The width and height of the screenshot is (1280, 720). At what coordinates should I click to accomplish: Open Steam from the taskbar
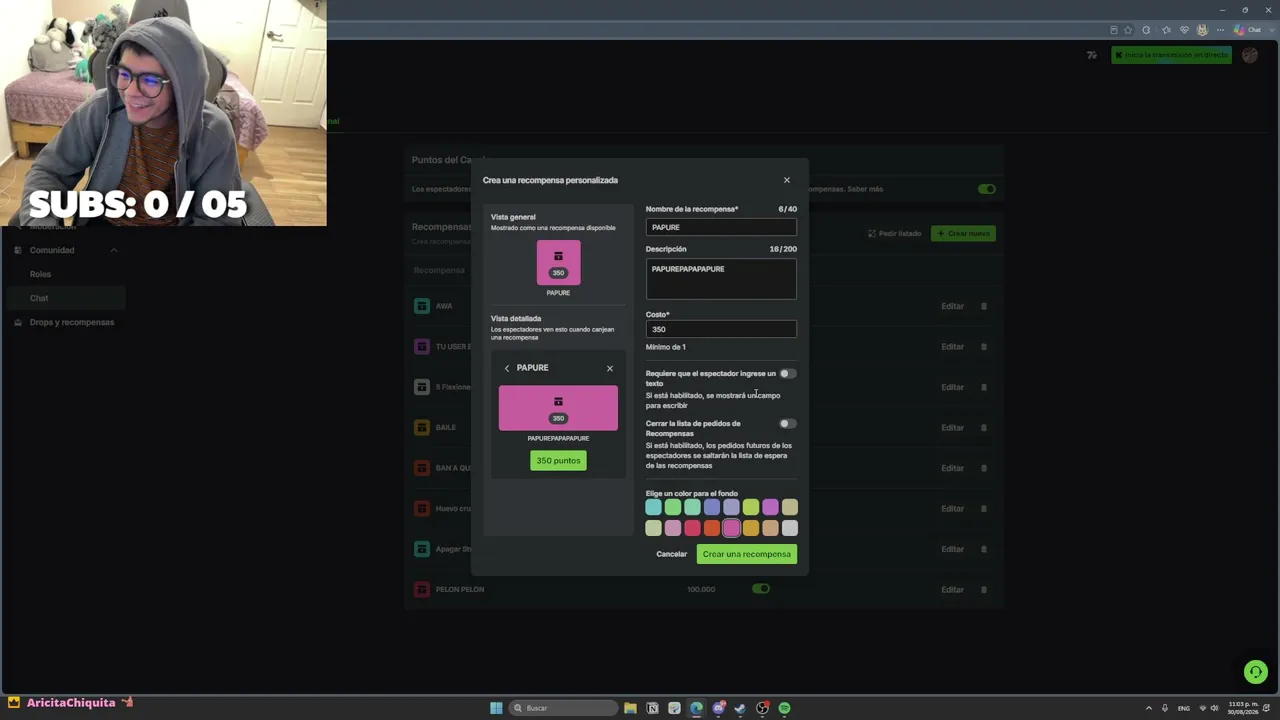[x=740, y=708]
